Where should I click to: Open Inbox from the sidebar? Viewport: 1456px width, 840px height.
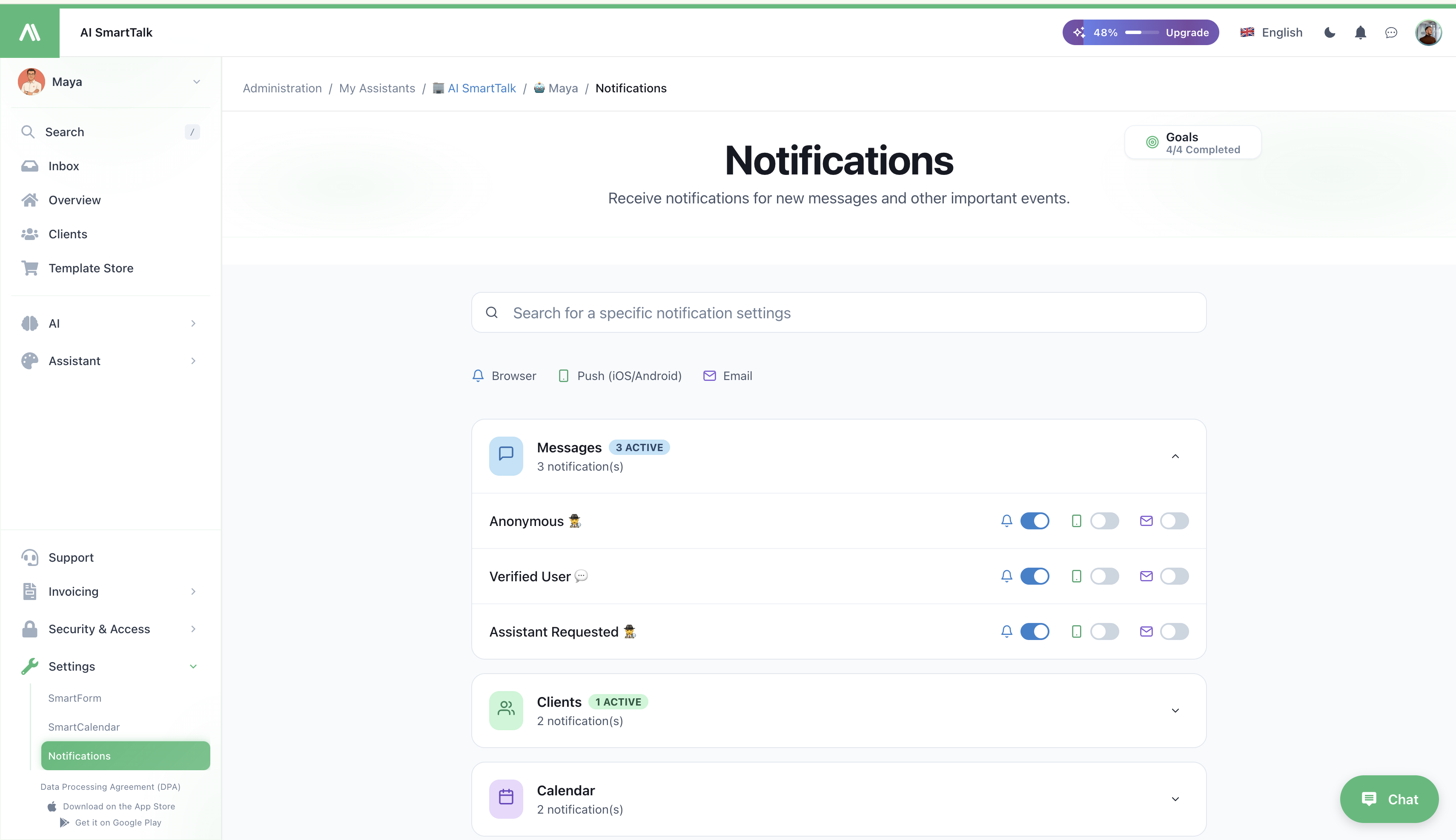tap(110, 166)
